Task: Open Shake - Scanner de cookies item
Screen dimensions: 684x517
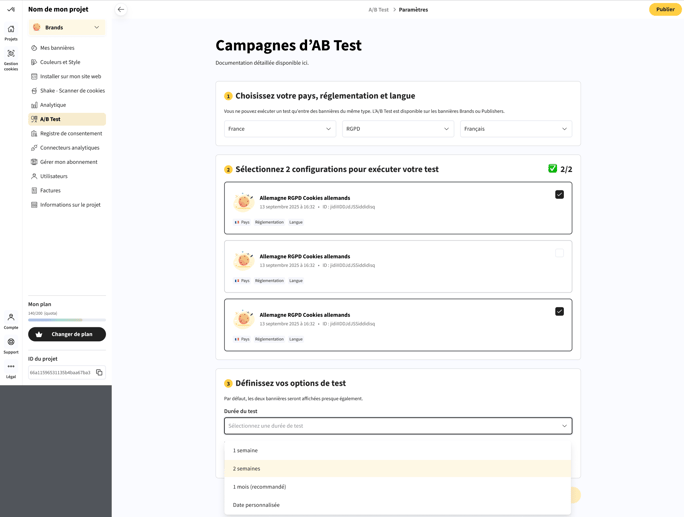Action: tap(67, 91)
